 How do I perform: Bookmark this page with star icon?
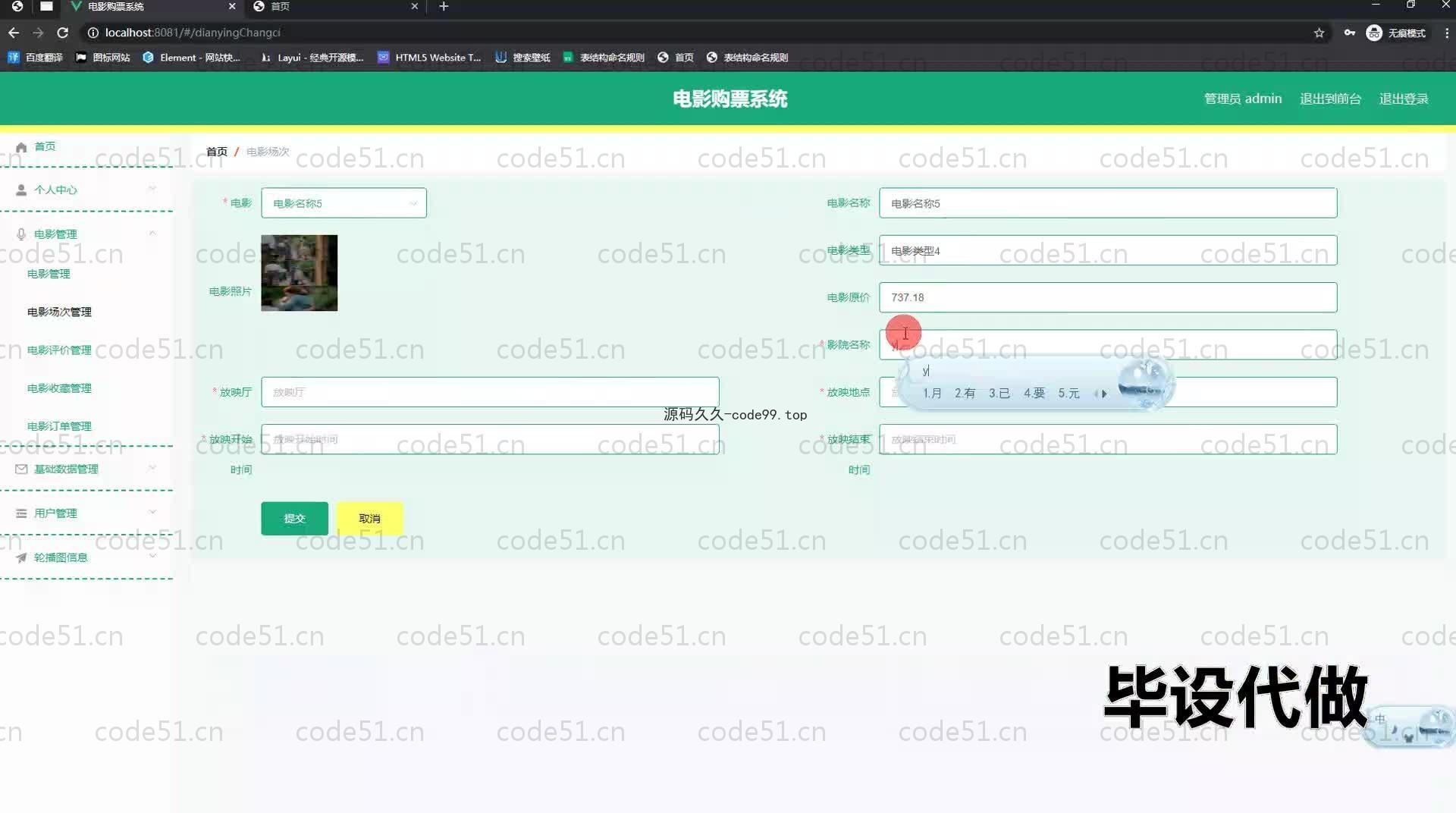pos(1319,33)
